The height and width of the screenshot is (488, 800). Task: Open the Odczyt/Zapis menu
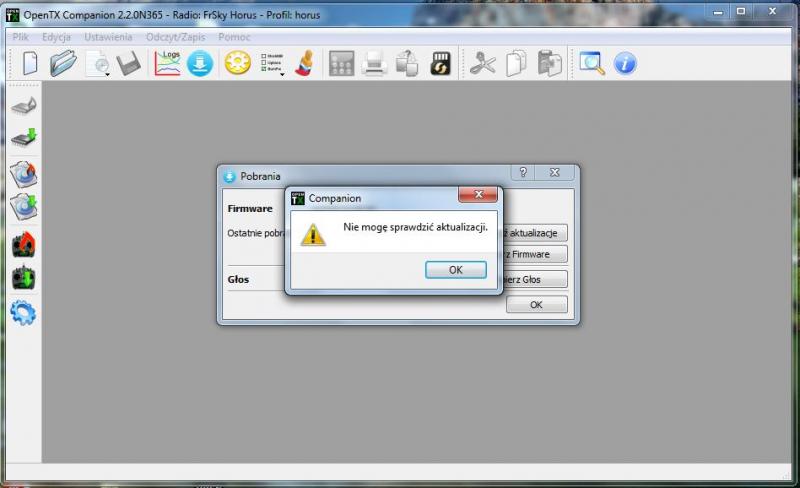click(174, 37)
